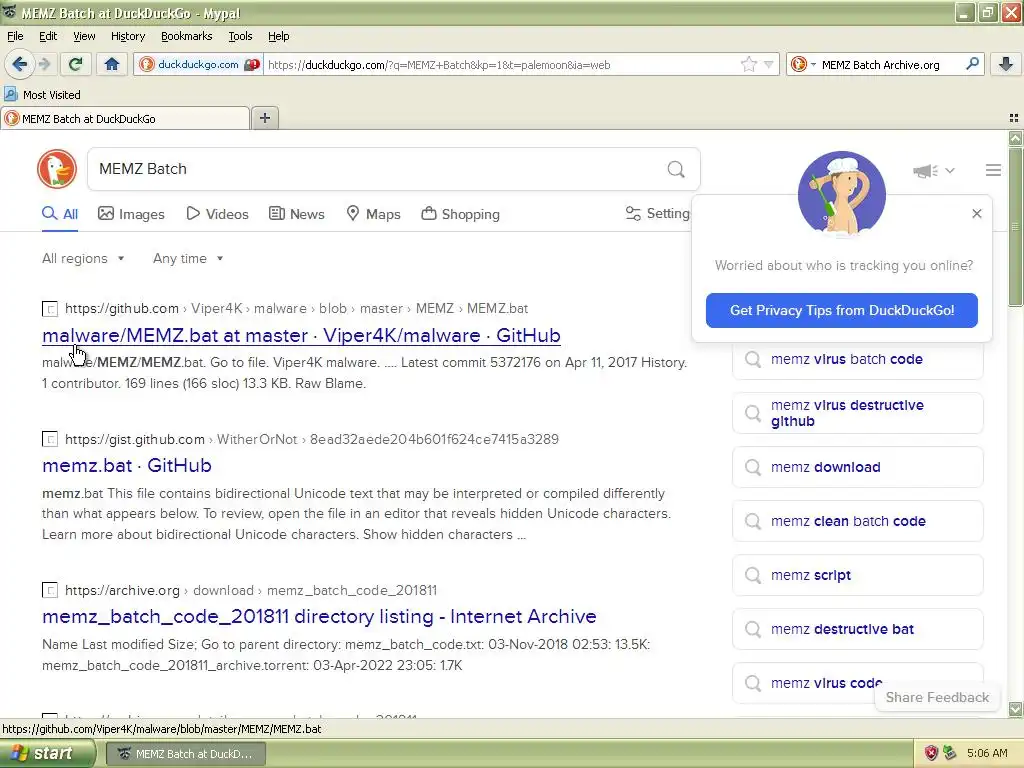Screen dimensions: 1024x768
Task: Search related: memz virus destructive github
Action: [x=857, y=413]
